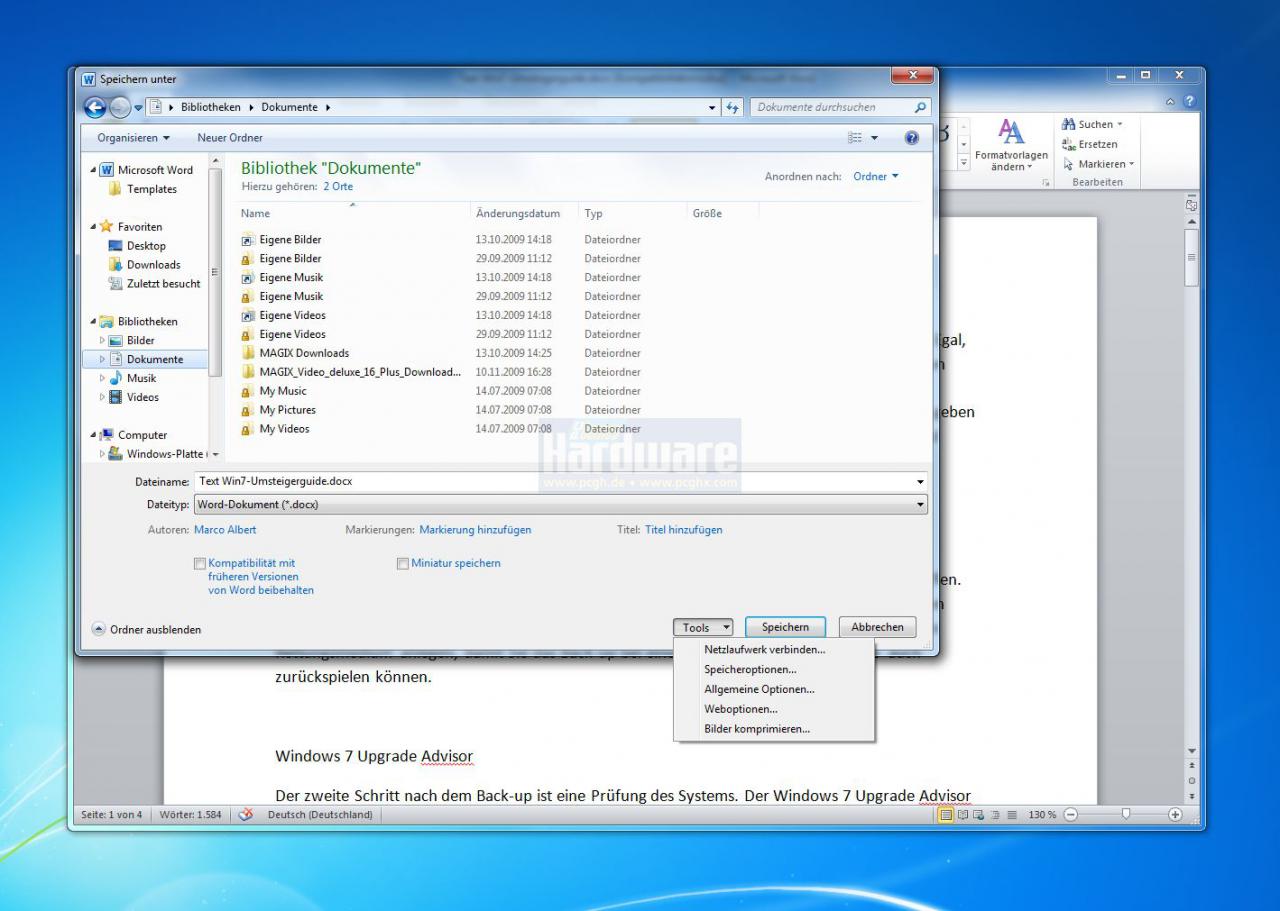The height and width of the screenshot is (911, 1280).
Task: Open the Organisieren dropdown
Action: coord(133,138)
